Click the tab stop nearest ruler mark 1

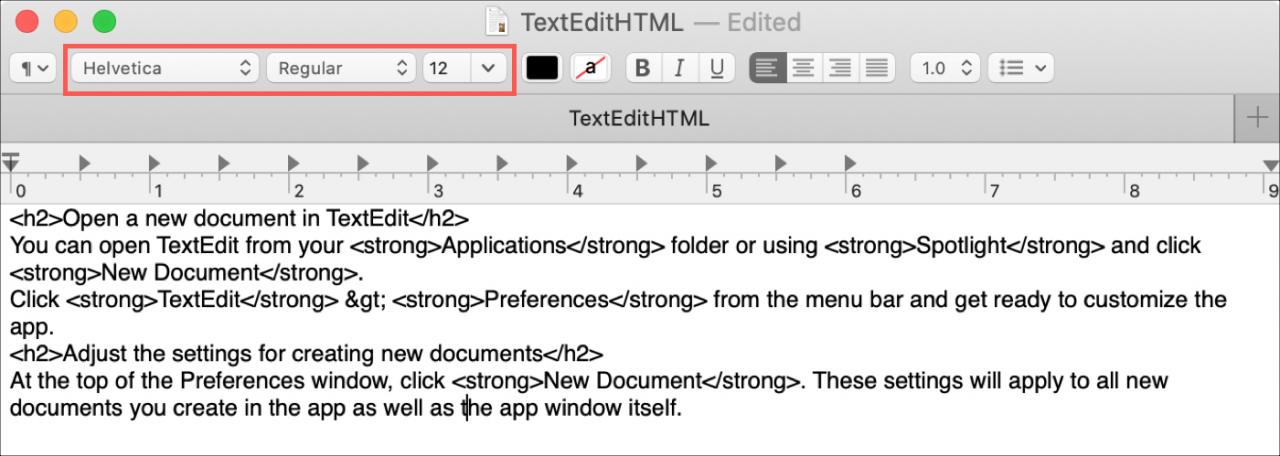(155, 161)
